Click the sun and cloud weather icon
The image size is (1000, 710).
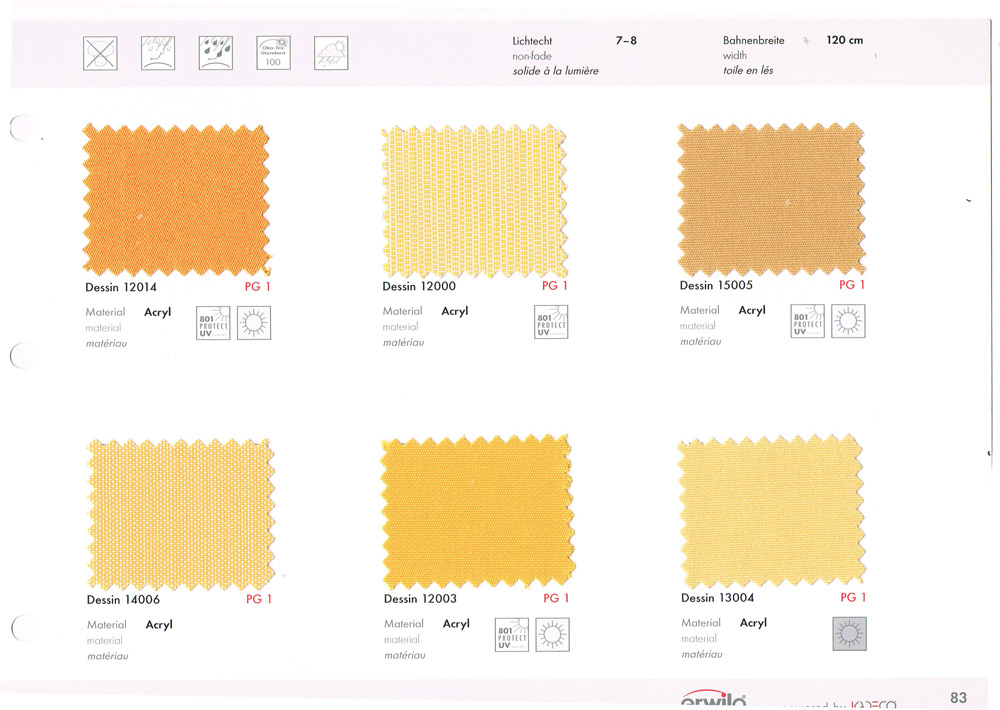tap(331, 53)
